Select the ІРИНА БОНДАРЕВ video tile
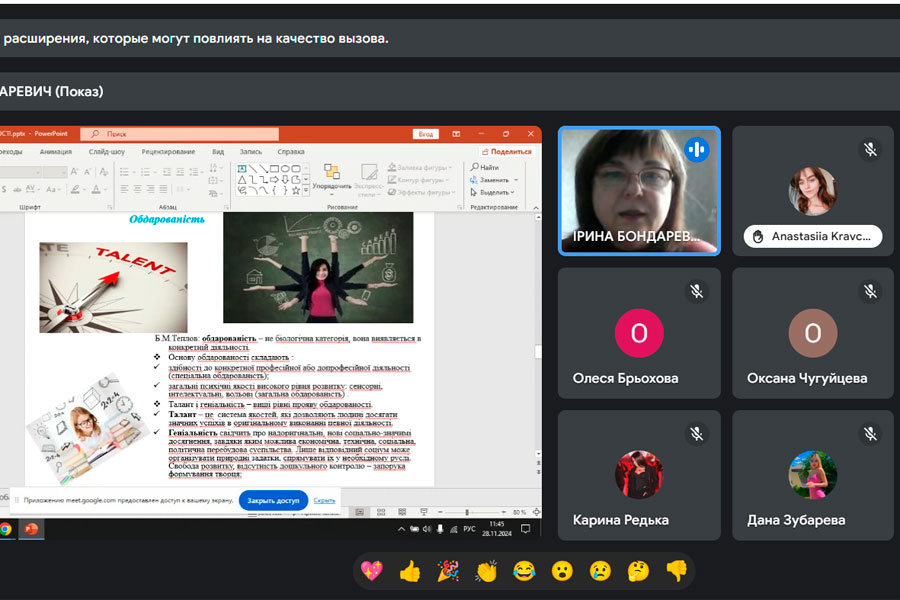This screenshot has width=900, height=600. (x=639, y=191)
